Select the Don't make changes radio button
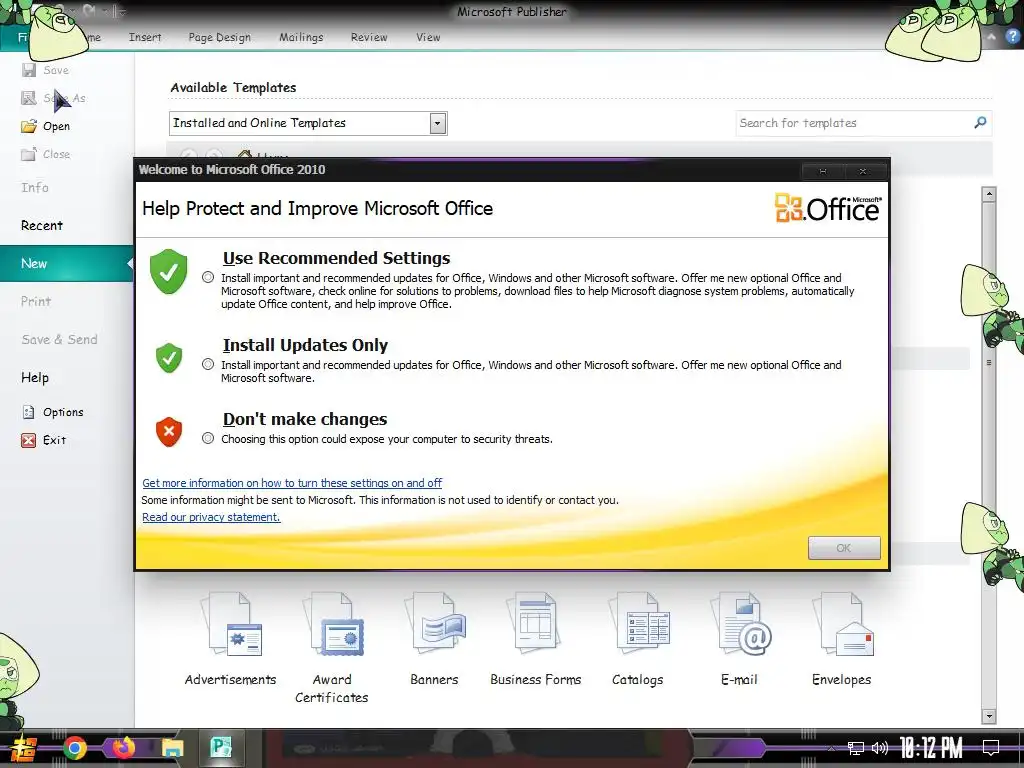The height and width of the screenshot is (768, 1024). (x=208, y=438)
